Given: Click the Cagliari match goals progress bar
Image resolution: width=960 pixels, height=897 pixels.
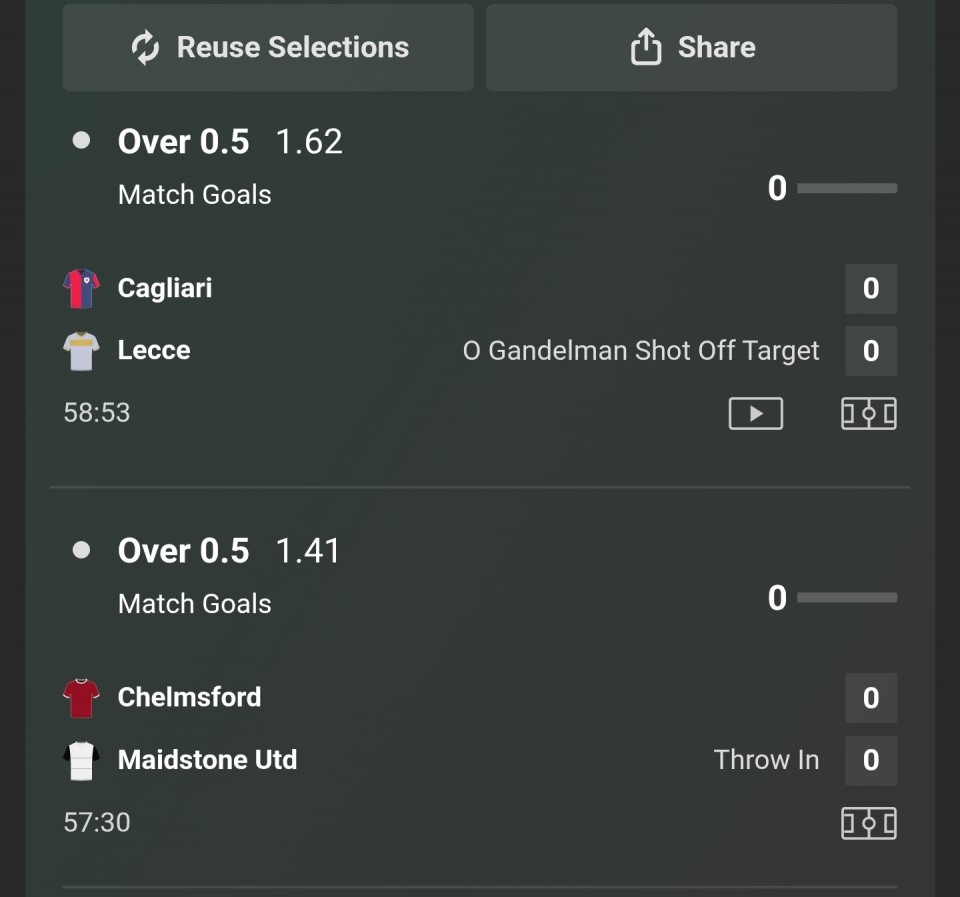Looking at the screenshot, I should [x=847, y=188].
